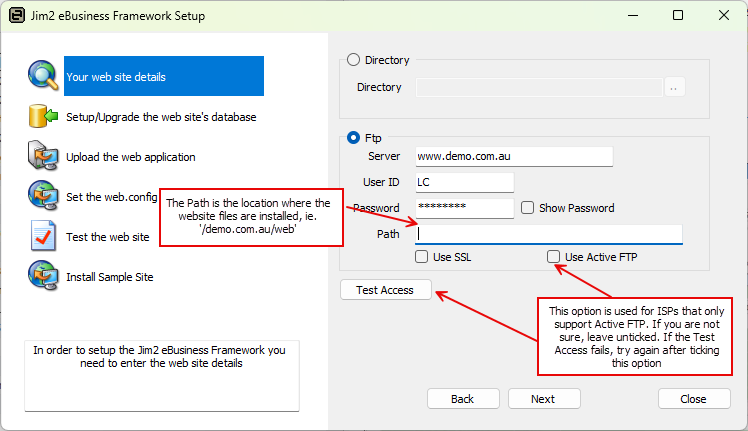
Task: Click the upload web application icon
Action: [44, 156]
